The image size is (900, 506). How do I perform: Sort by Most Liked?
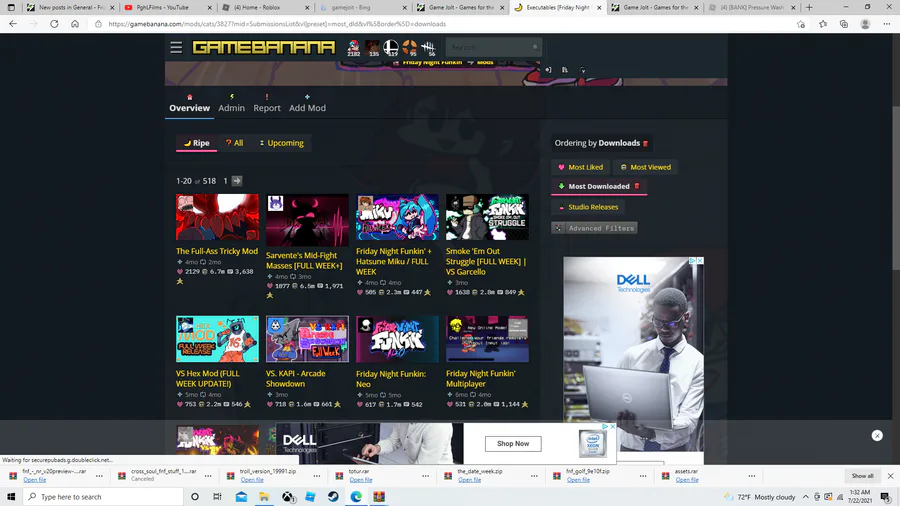(580, 167)
